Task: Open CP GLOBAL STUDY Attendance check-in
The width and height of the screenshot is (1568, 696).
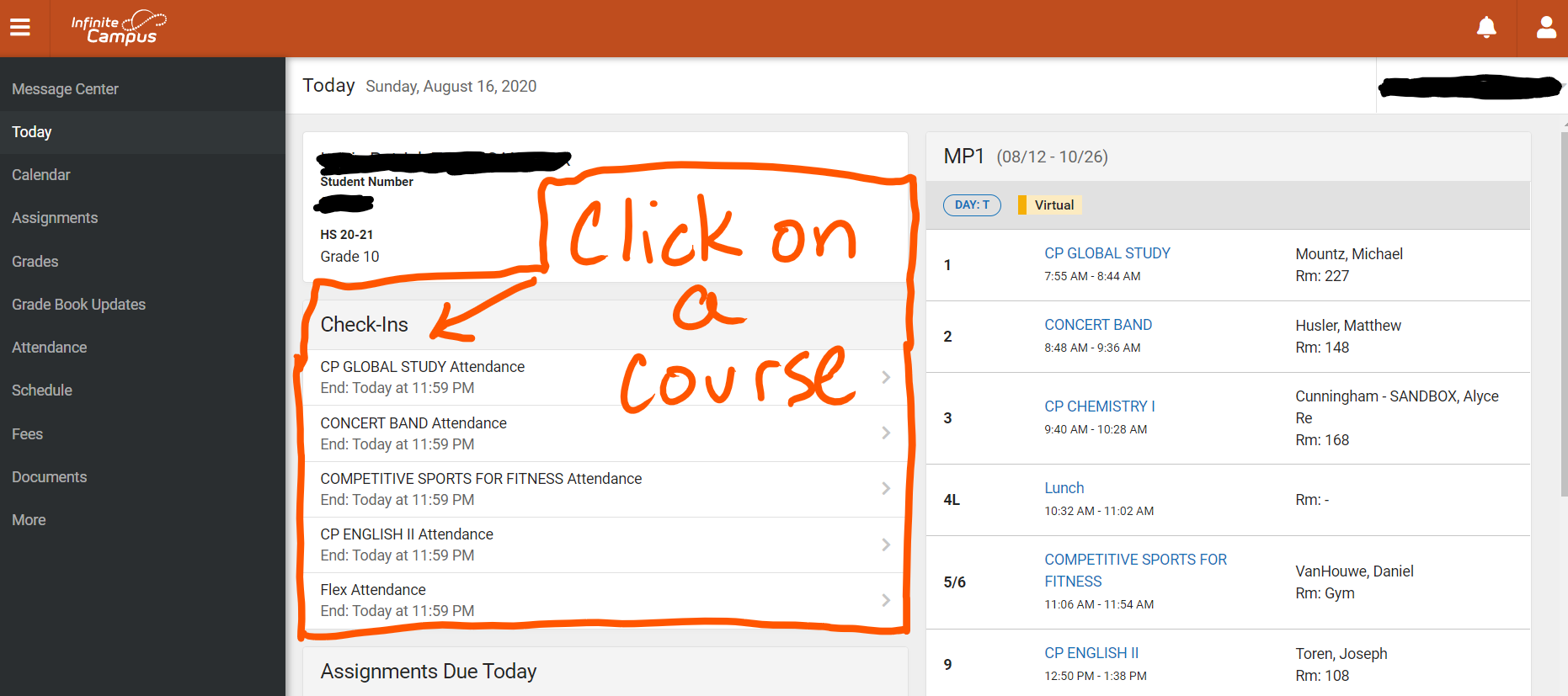Action: [x=605, y=378]
